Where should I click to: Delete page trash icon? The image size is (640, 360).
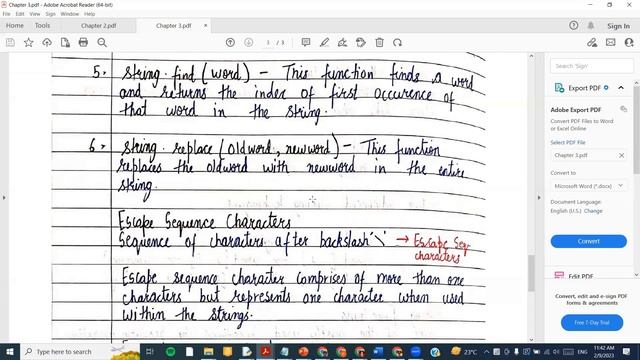click(380, 42)
